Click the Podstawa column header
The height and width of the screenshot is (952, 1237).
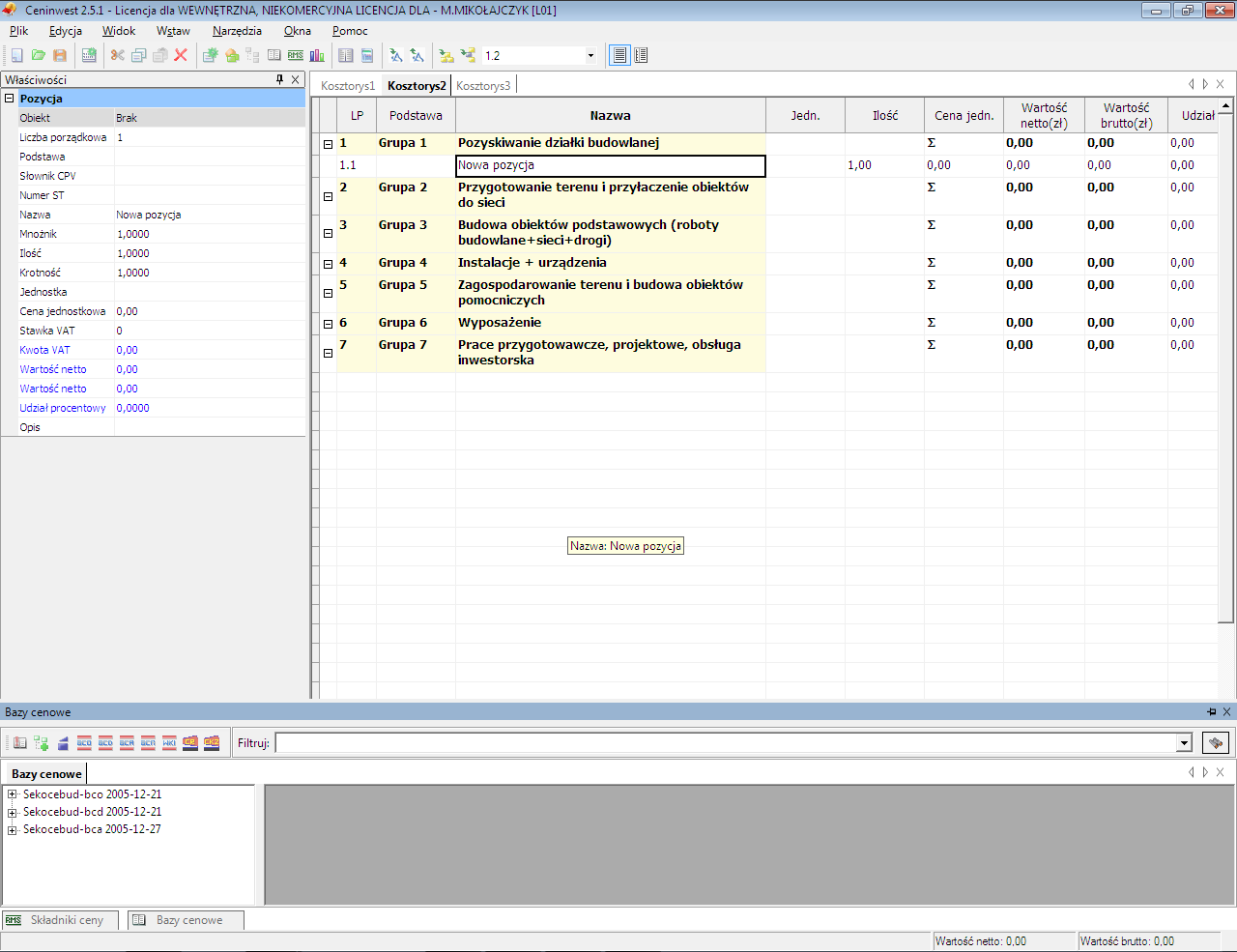pos(416,115)
